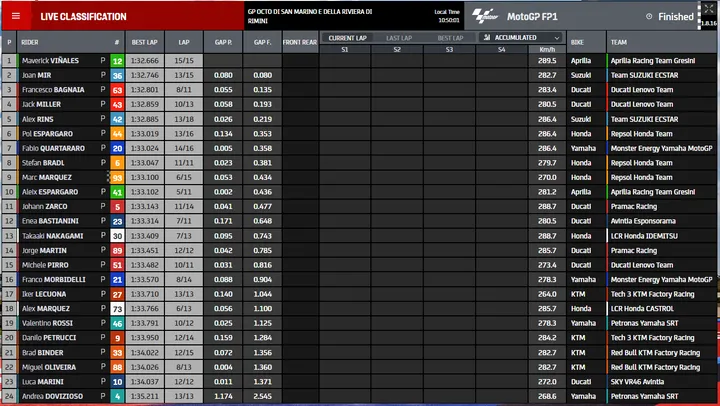Screen dimensions: 720x406
Task: Select rider Luca MARINI
Action: [x=43, y=382]
